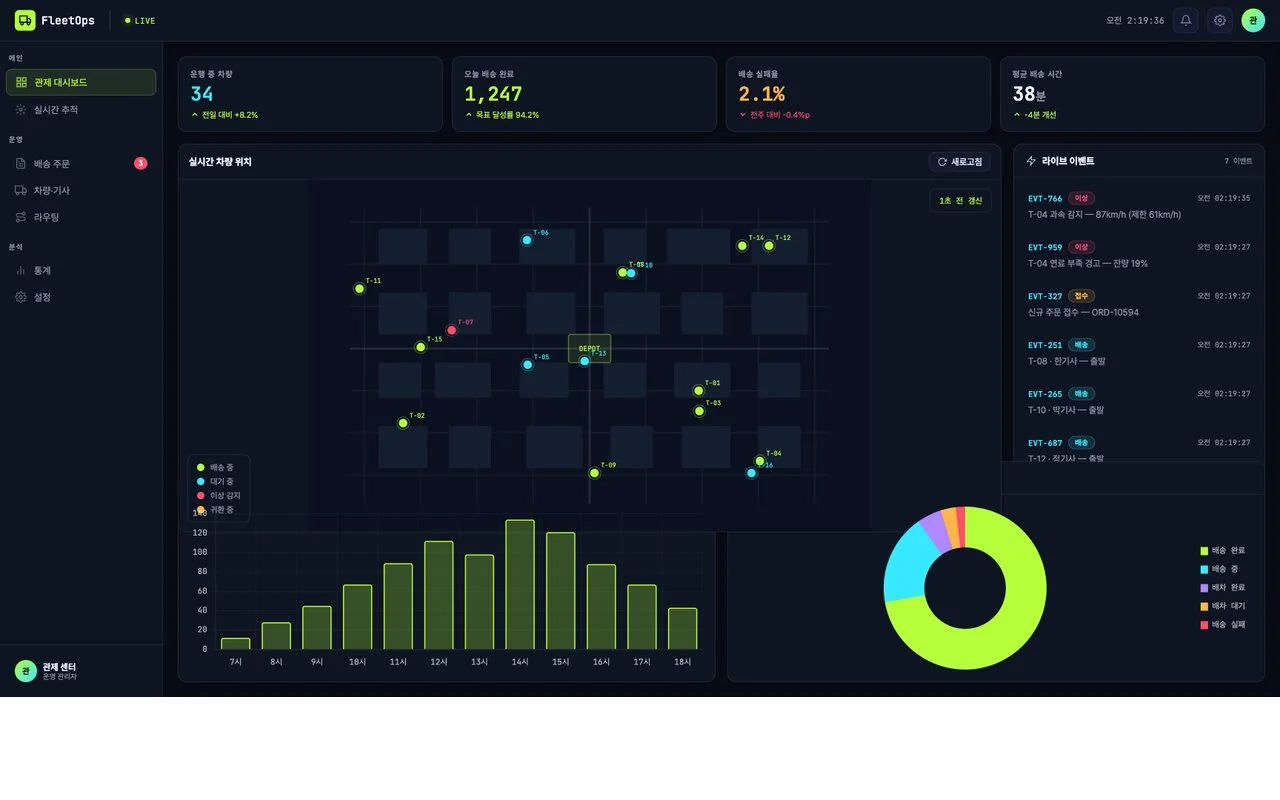
Task: Open 통계 chart icon item
Action: coord(81,270)
